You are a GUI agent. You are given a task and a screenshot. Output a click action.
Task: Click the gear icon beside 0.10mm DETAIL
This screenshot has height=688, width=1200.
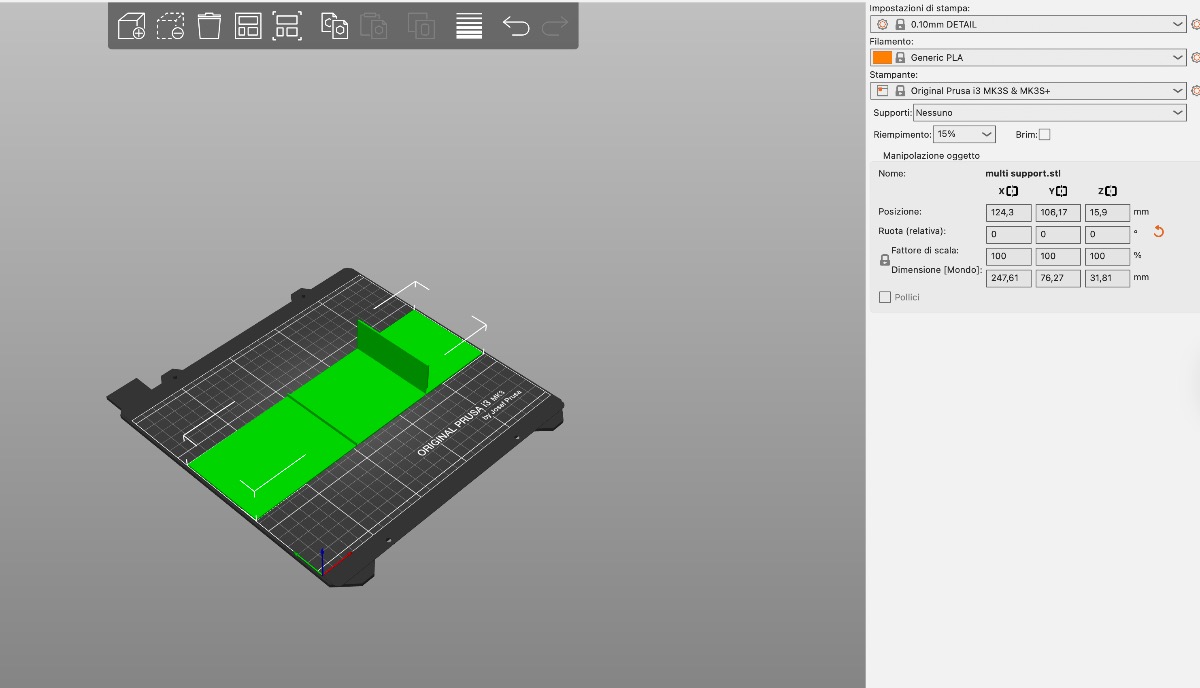pyautogui.click(x=881, y=24)
